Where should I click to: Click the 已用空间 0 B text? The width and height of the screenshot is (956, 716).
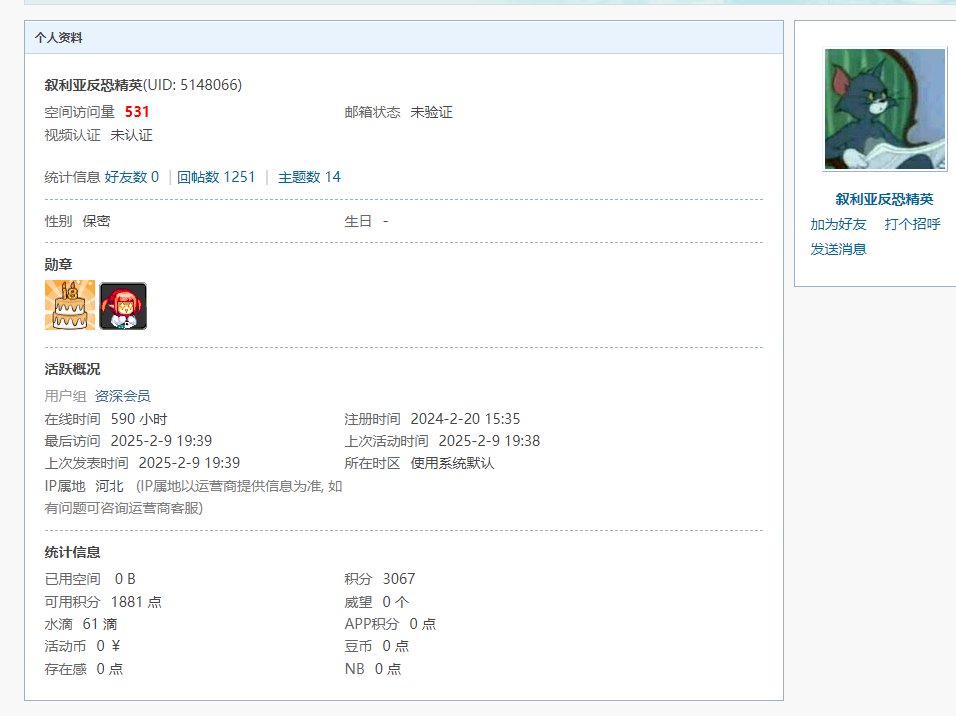(90, 579)
